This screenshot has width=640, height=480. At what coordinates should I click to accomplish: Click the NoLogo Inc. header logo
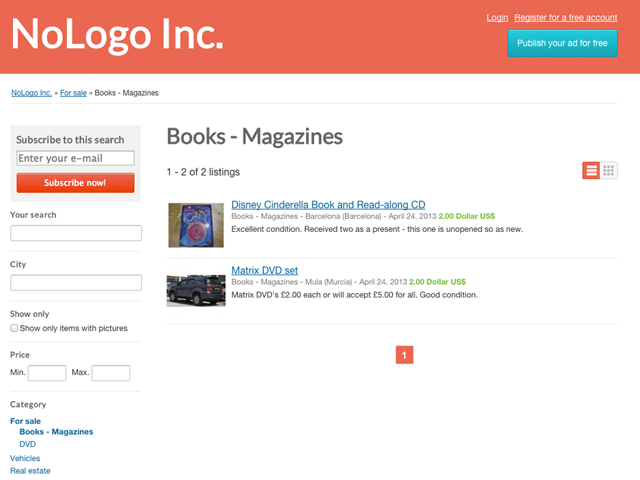(117, 35)
